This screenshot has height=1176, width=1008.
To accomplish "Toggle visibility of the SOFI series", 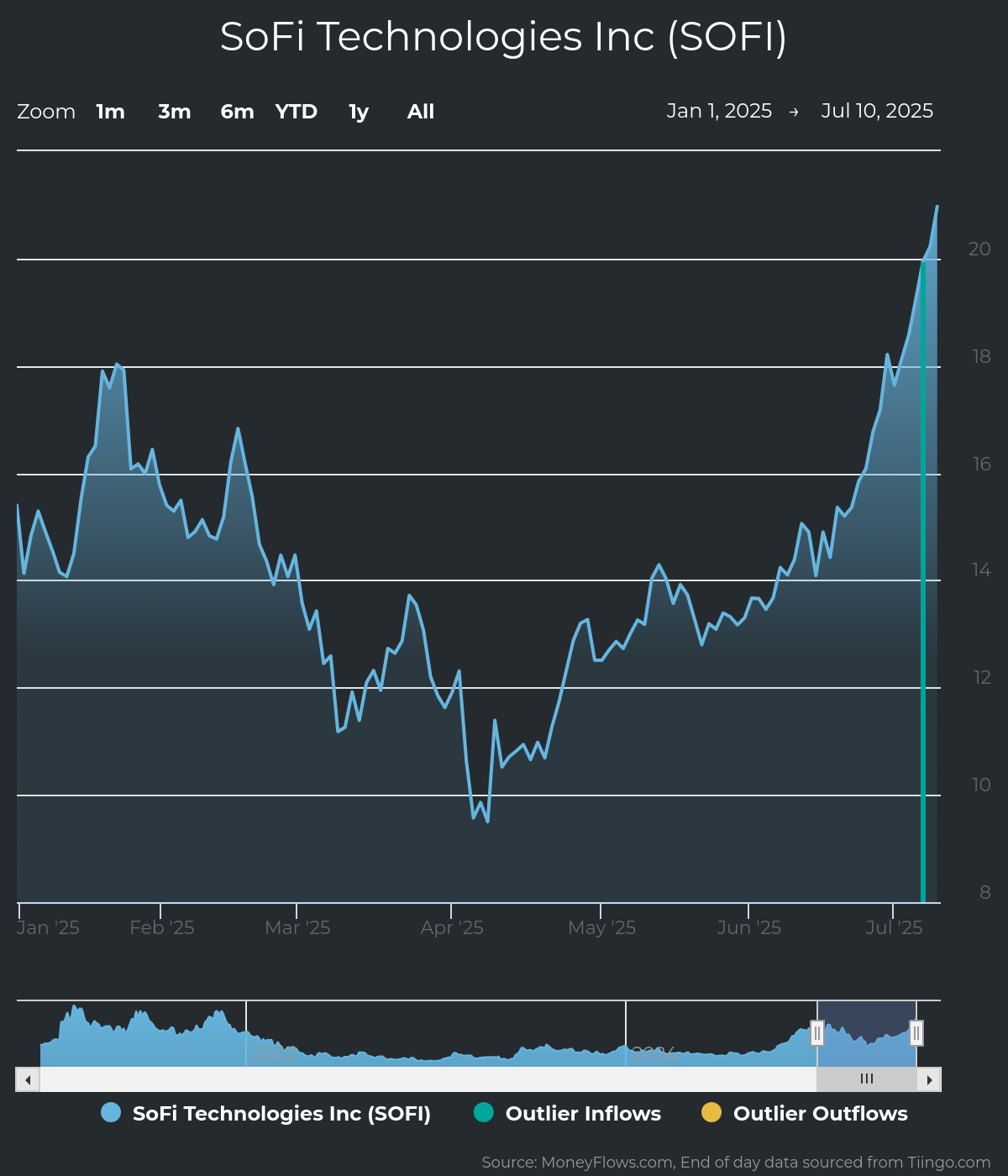I will 281,1112.
